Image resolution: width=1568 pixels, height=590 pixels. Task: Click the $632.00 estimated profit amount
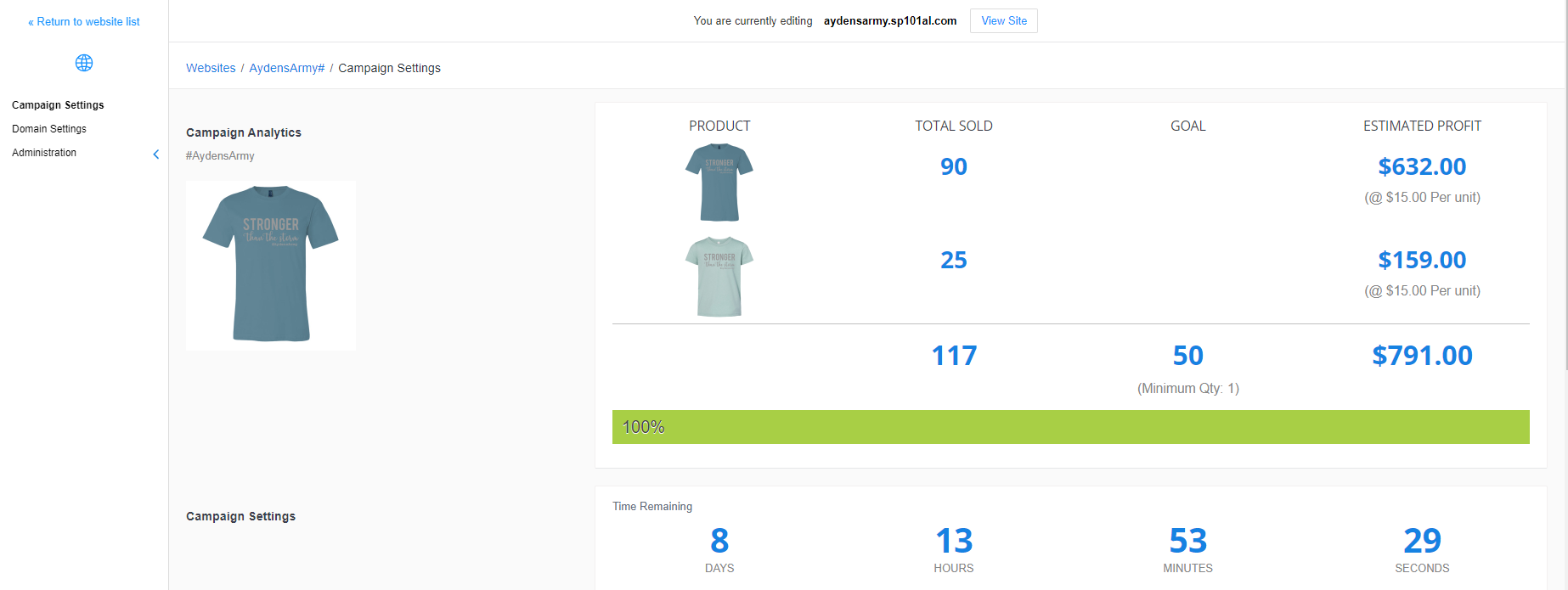click(x=1422, y=166)
